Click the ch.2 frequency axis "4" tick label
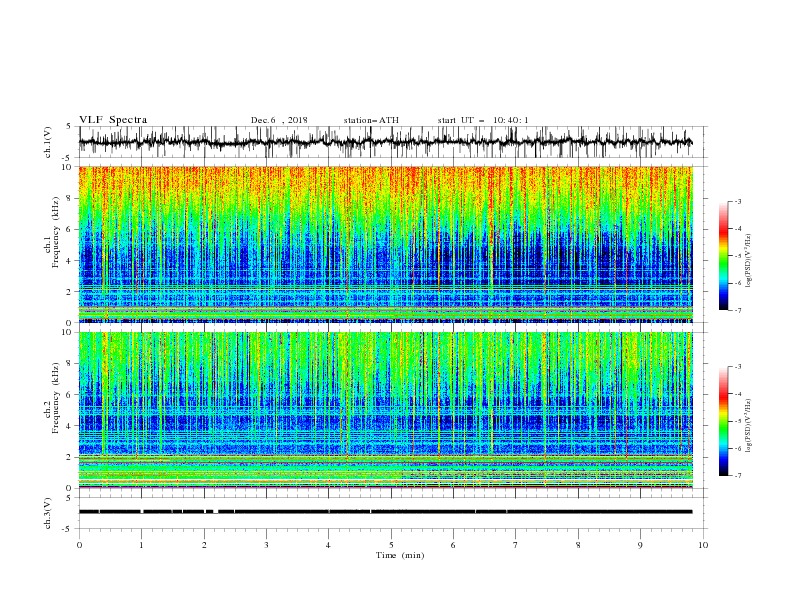792x612 pixels. [71, 426]
